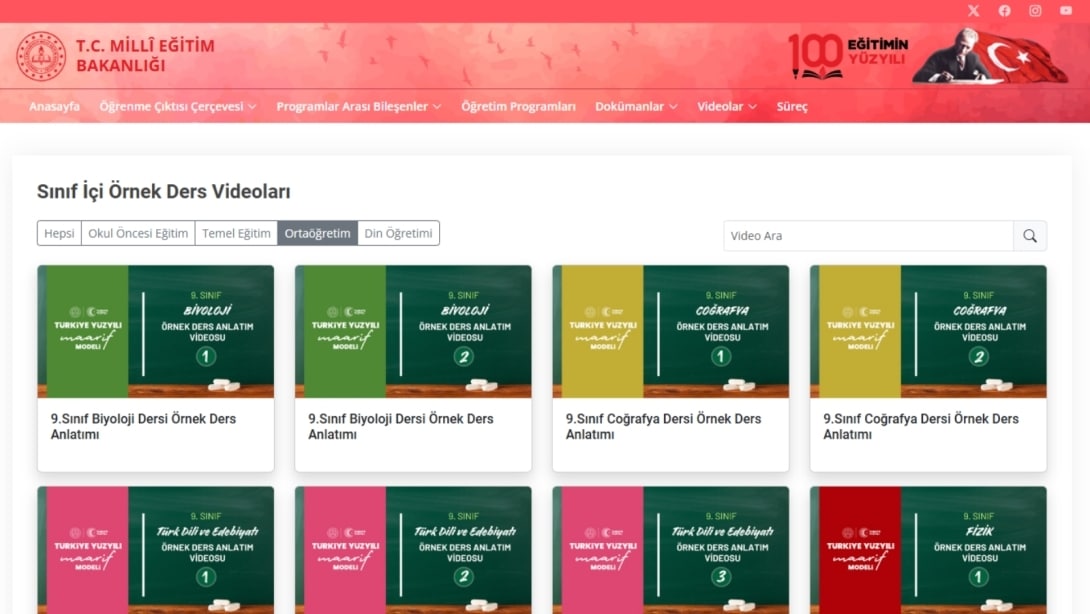Open Coğrafya video 2 thumbnail

click(928, 331)
